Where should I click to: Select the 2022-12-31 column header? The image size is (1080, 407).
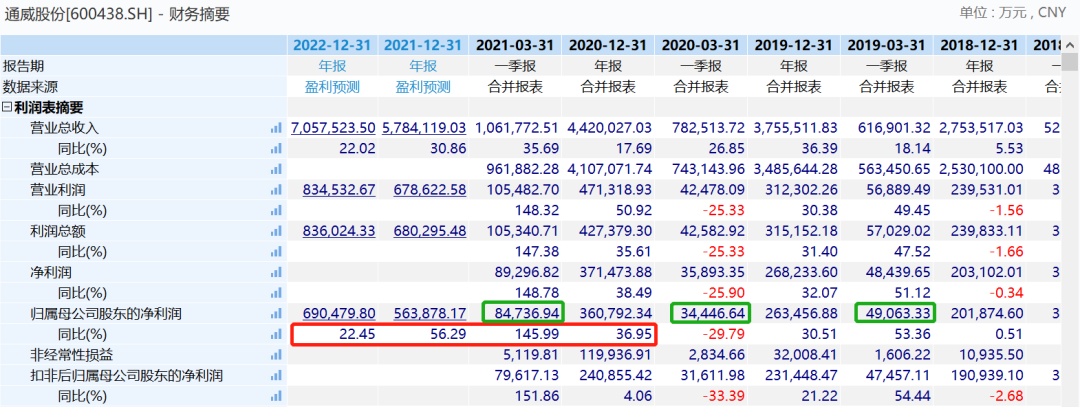click(x=332, y=45)
